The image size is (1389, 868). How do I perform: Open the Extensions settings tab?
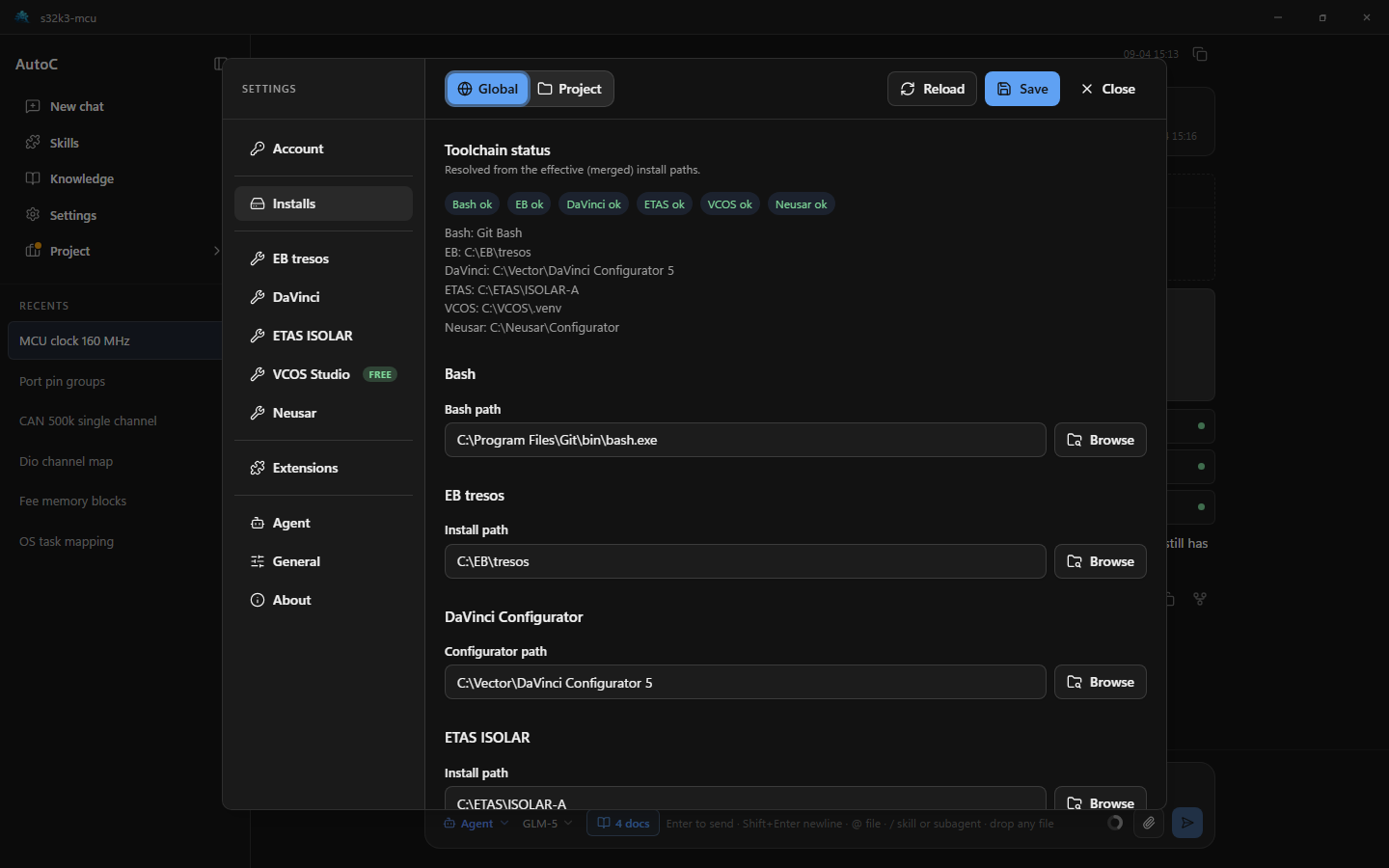click(x=323, y=468)
